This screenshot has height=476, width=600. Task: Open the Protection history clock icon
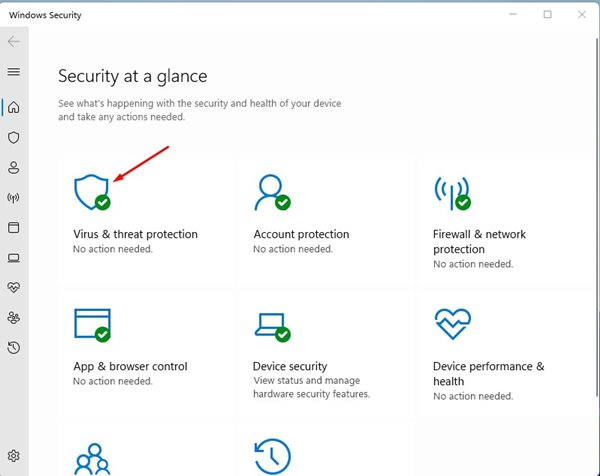tap(271, 456)
